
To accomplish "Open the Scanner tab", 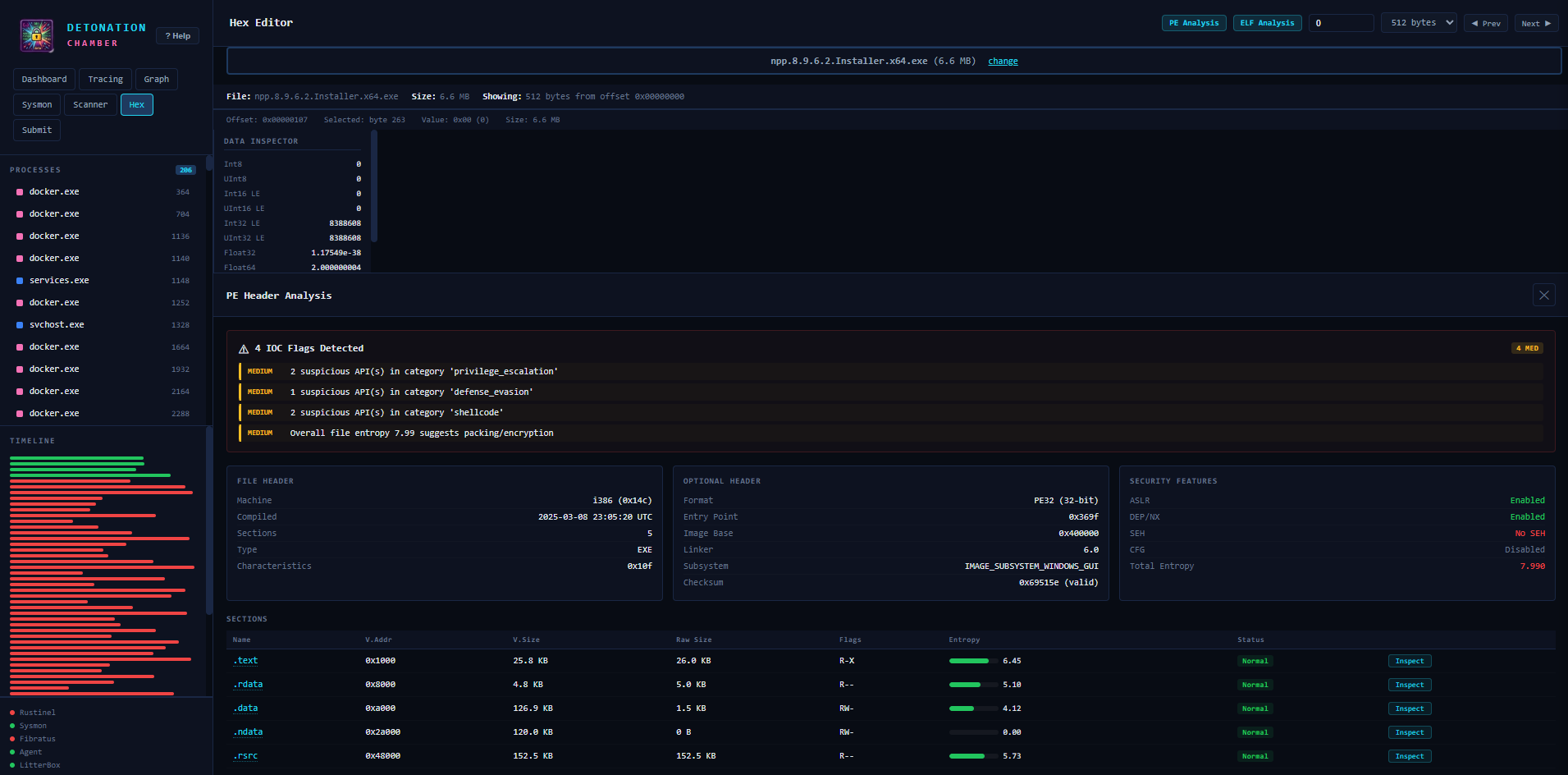I will (x=90, y=104).
